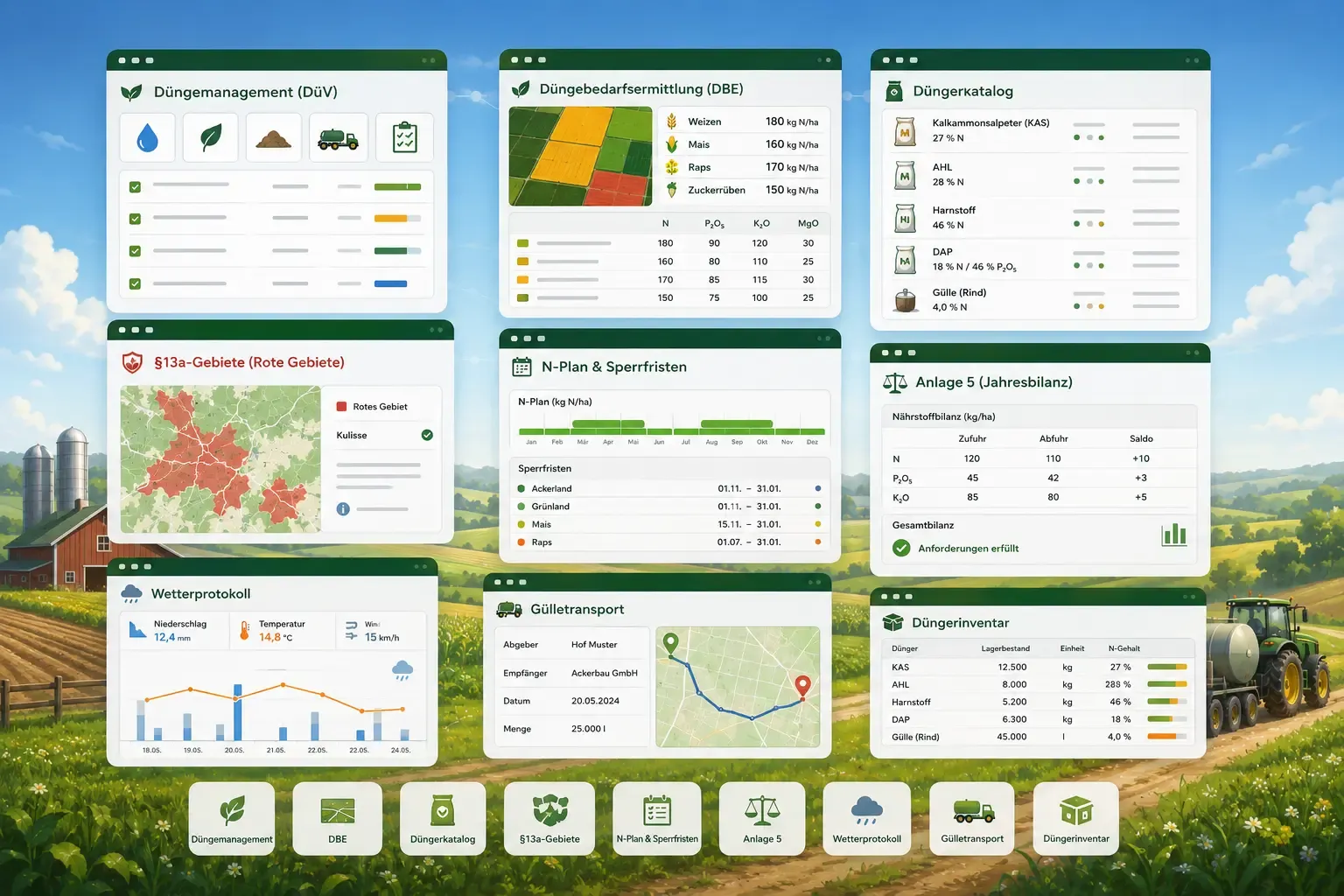The width and height of the screenshot is (1344, 896).
Task: Open Düngemanagement from the bottom dock
Action: click(232, 819)
